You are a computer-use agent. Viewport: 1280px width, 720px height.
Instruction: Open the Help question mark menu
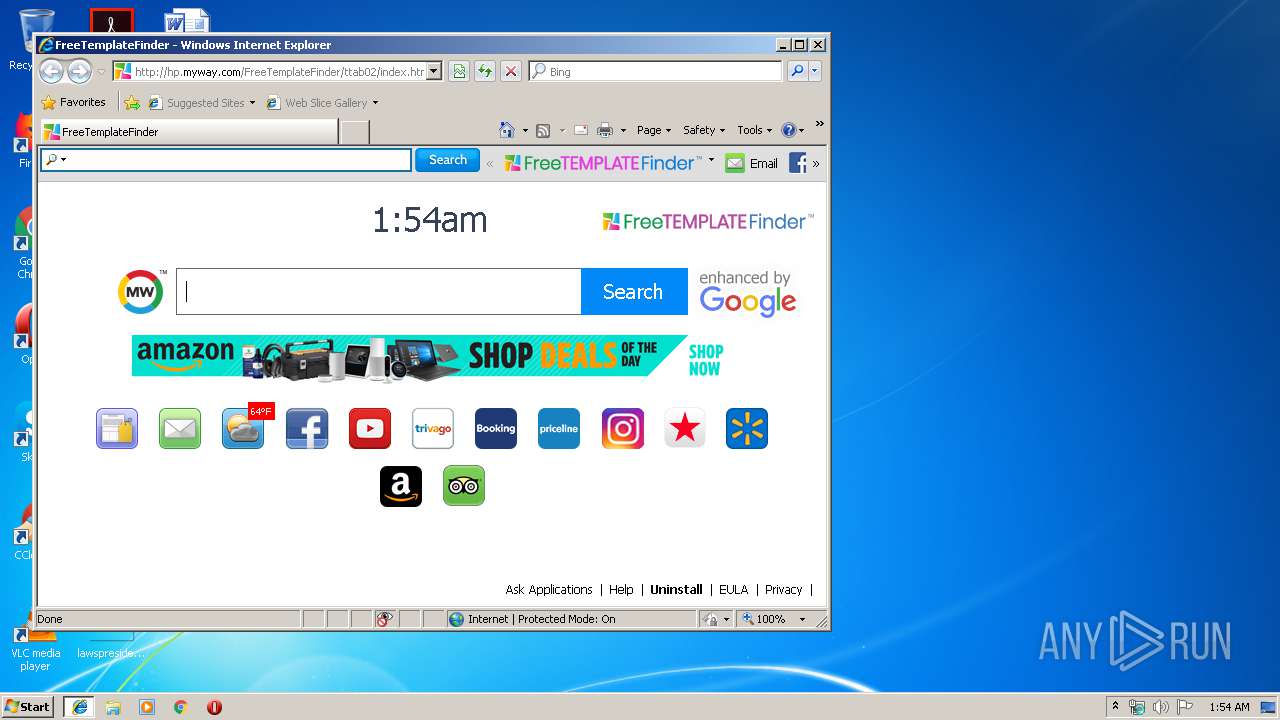click(793, 130)
